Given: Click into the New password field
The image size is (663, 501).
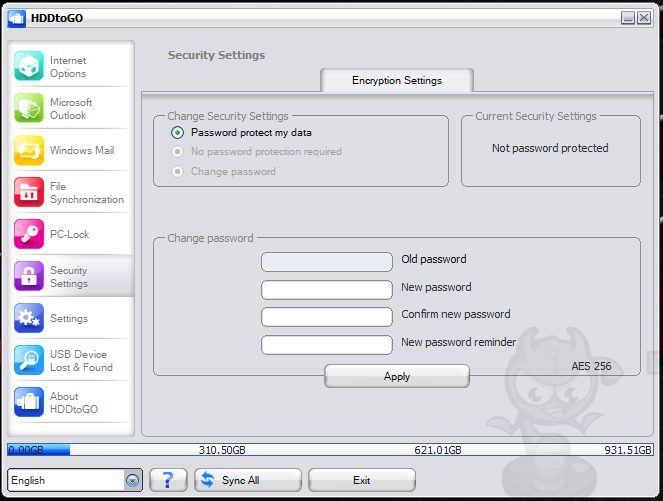Looking at the screenshot, I should tap(327, 290).
